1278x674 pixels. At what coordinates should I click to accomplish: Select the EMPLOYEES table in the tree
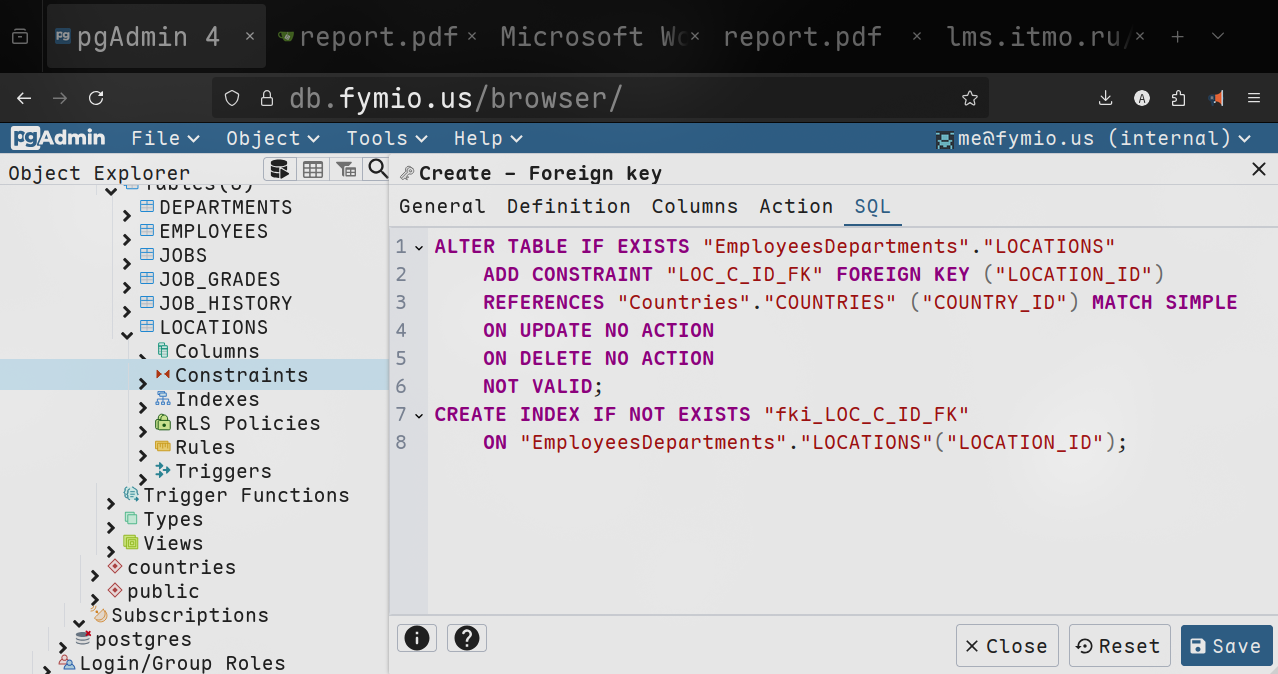(x=213, y=231)
